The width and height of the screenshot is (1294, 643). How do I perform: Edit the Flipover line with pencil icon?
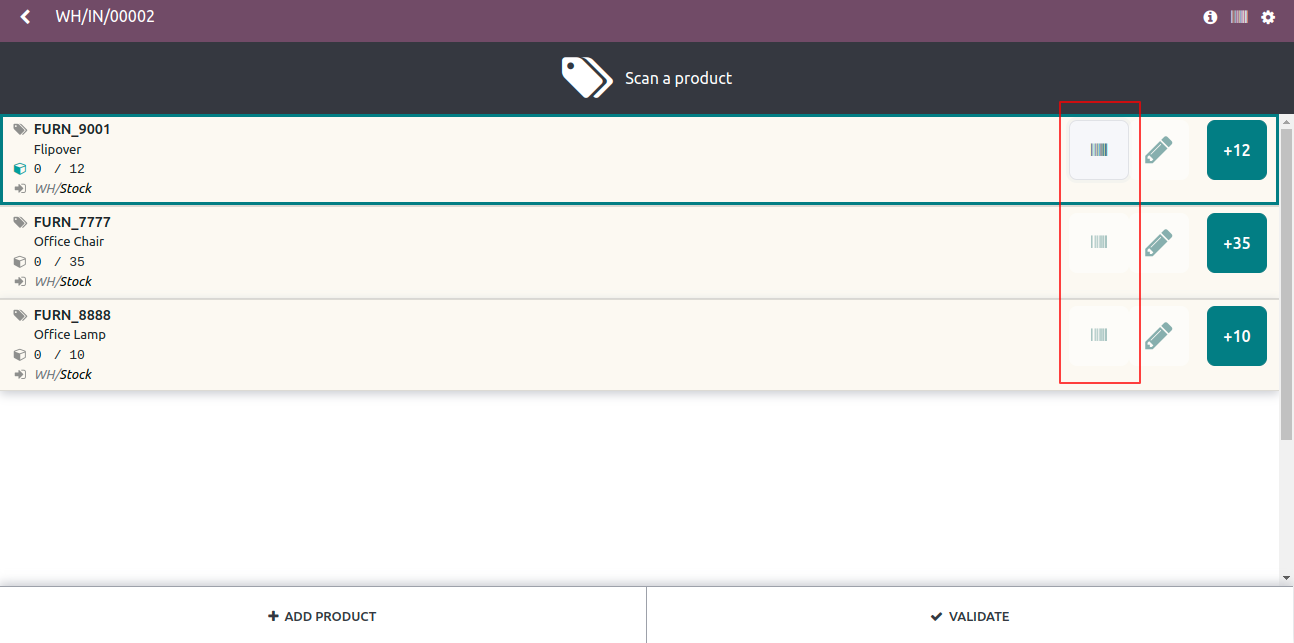[1158, 150]
